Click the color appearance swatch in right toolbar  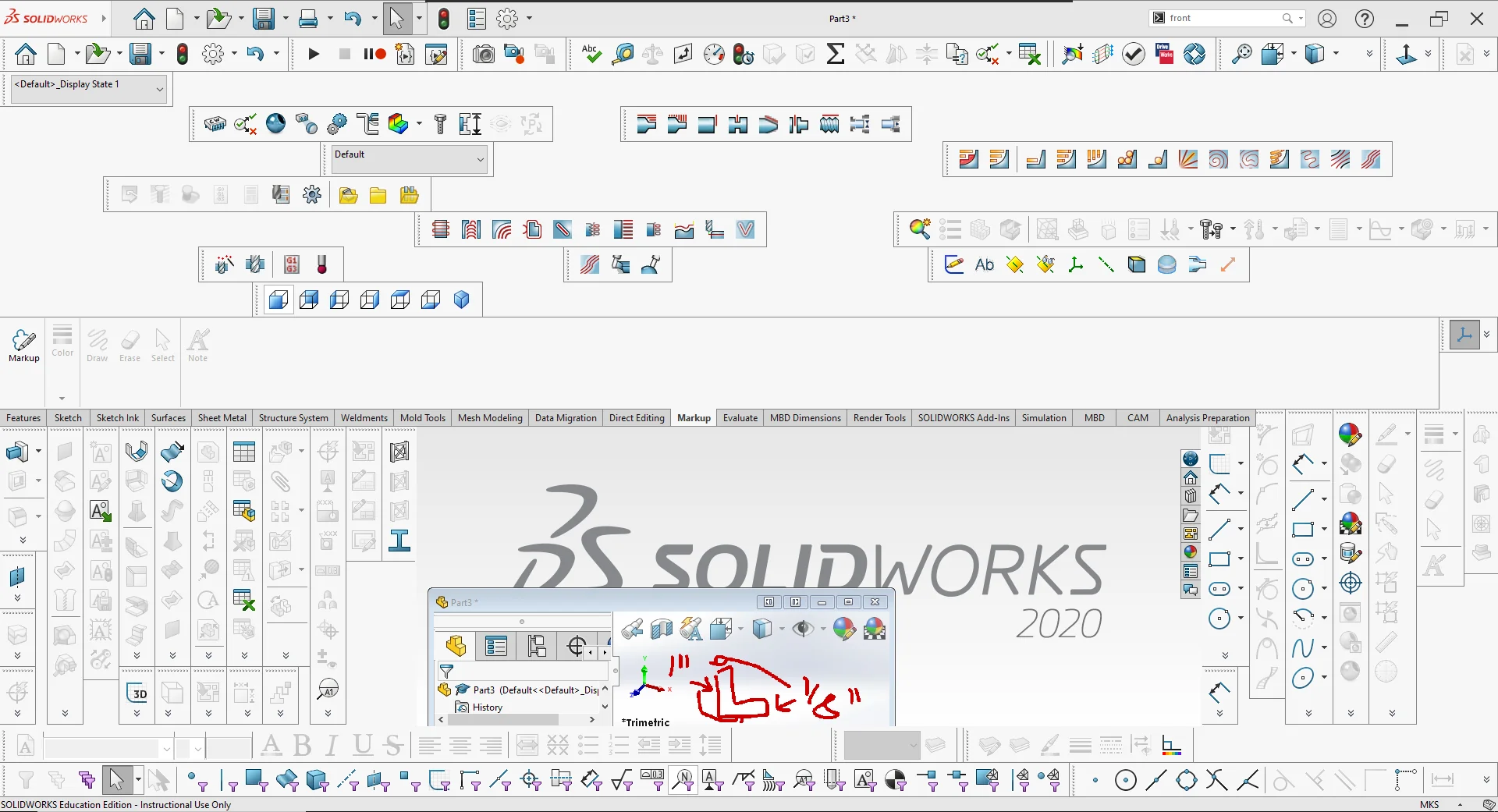[x=1350, y=434]
